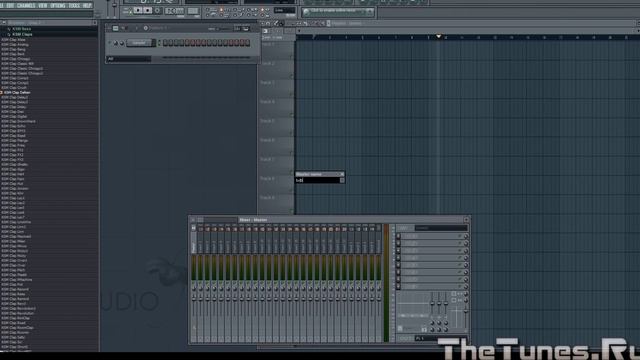The width and height of the screenshot is (640, 360).
Task: Open the mixer output destination dropdown
Action: click(x=441, y=338)
